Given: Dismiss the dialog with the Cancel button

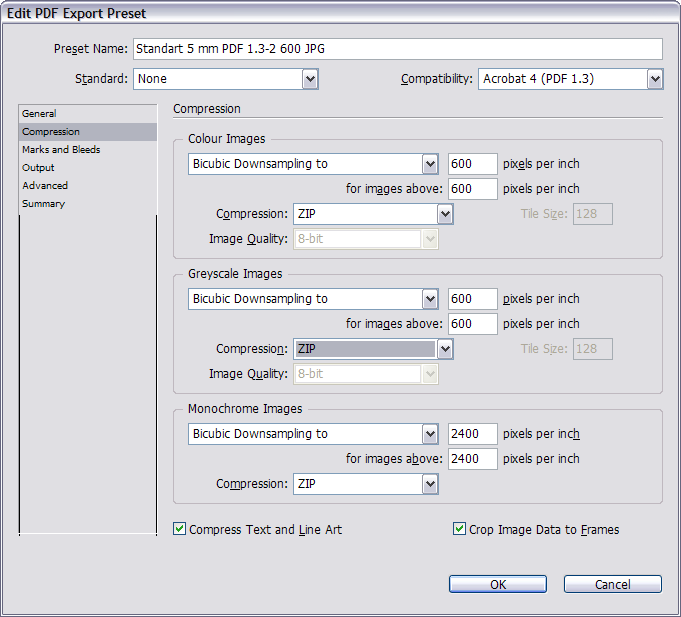Looking at the screenshot, I should point(613,584).
